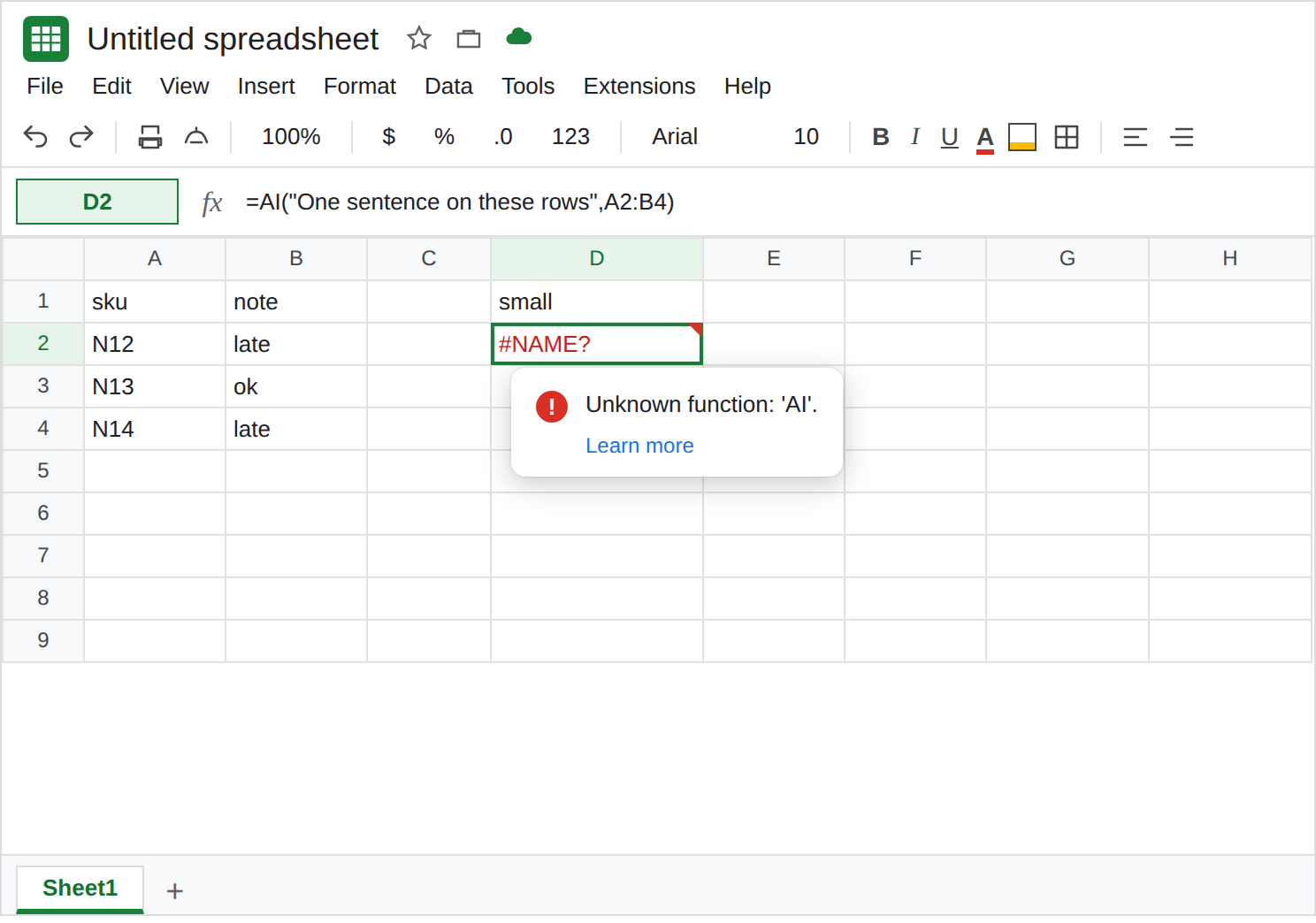This screenshot has height=923, width=1316.
Task: Add a new sheet with plus button
Action: (x=175, y=891)
